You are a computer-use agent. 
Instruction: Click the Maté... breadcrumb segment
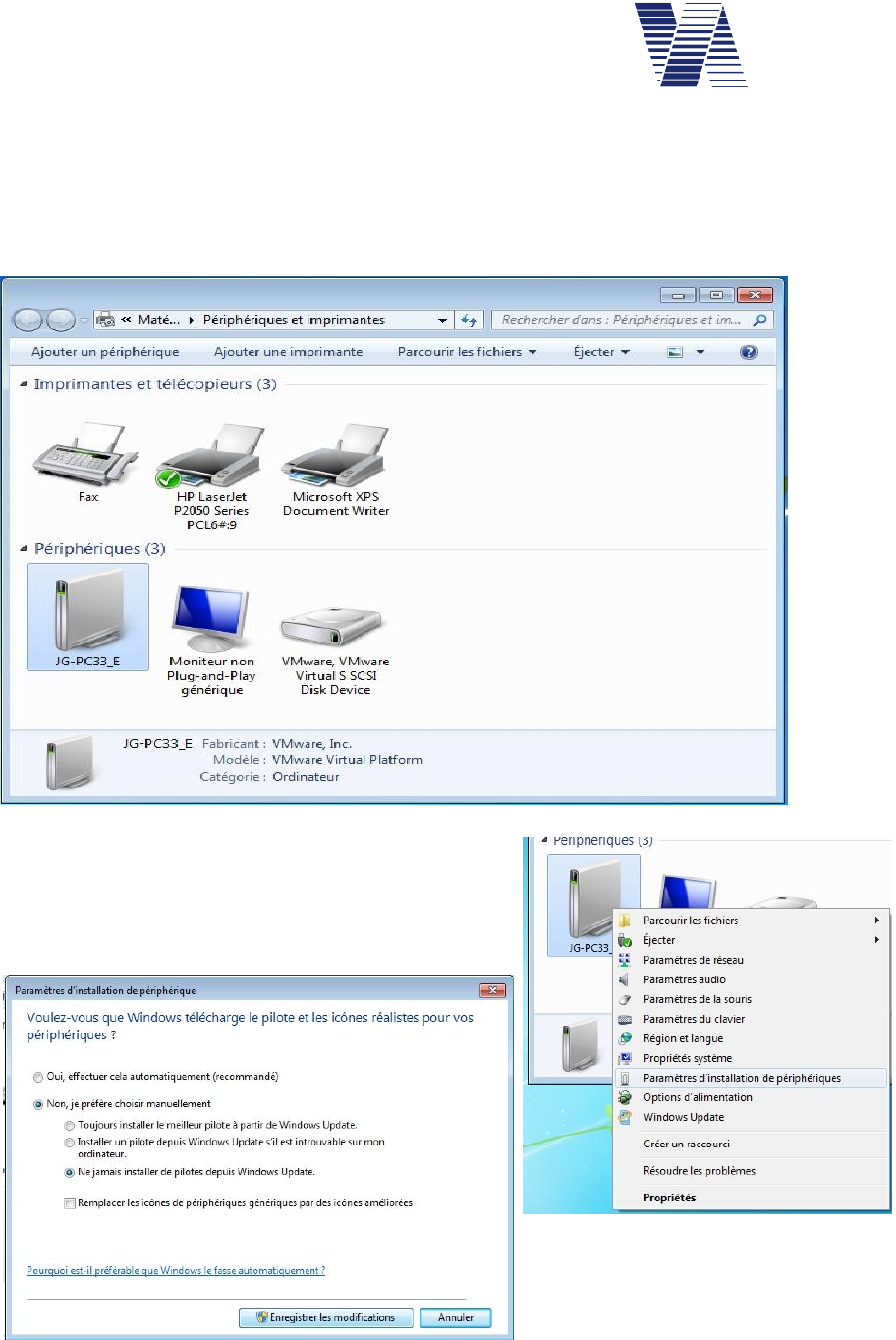pos(158,320)
